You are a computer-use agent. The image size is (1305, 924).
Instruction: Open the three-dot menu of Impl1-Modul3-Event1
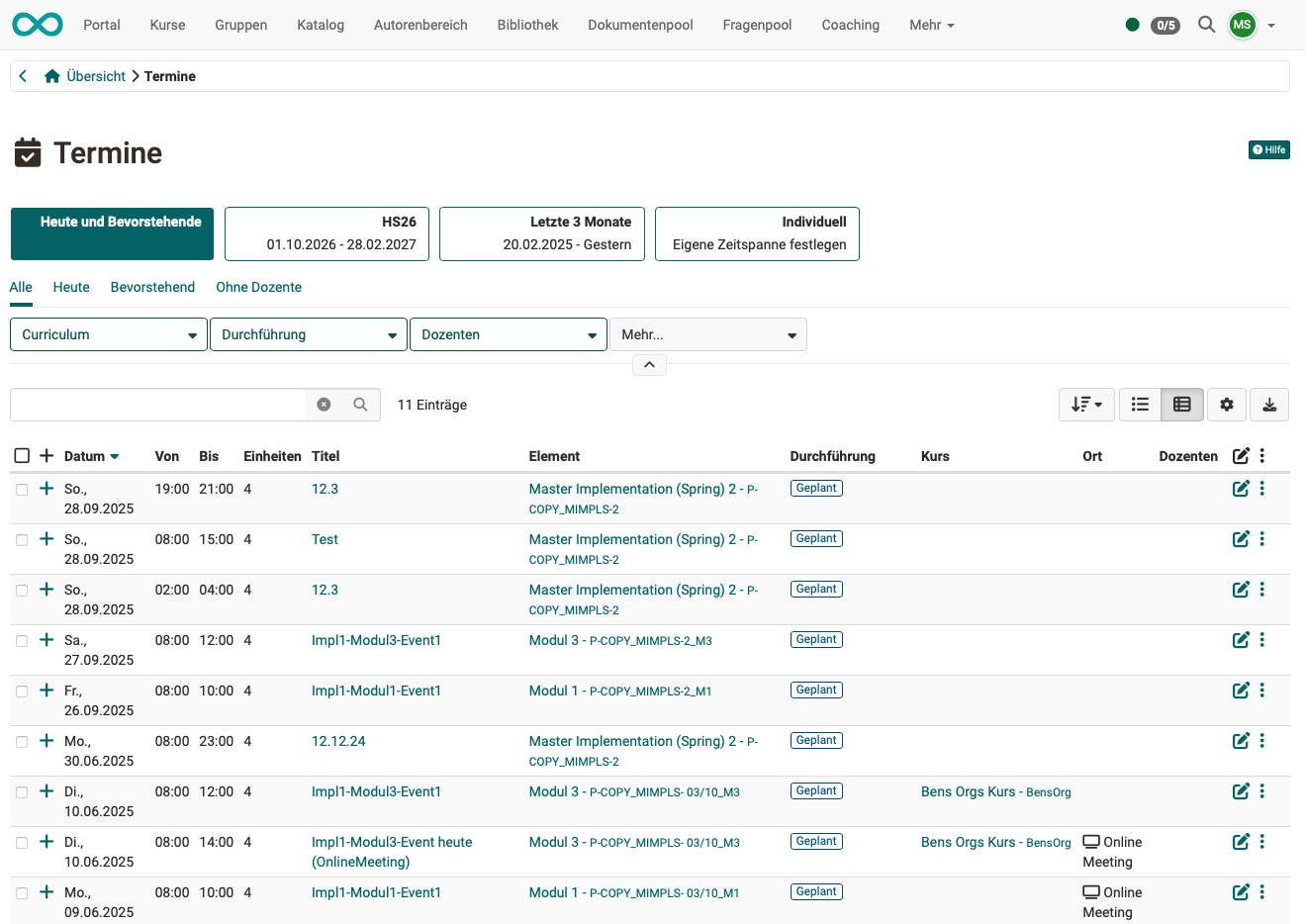click(1261, 640)
